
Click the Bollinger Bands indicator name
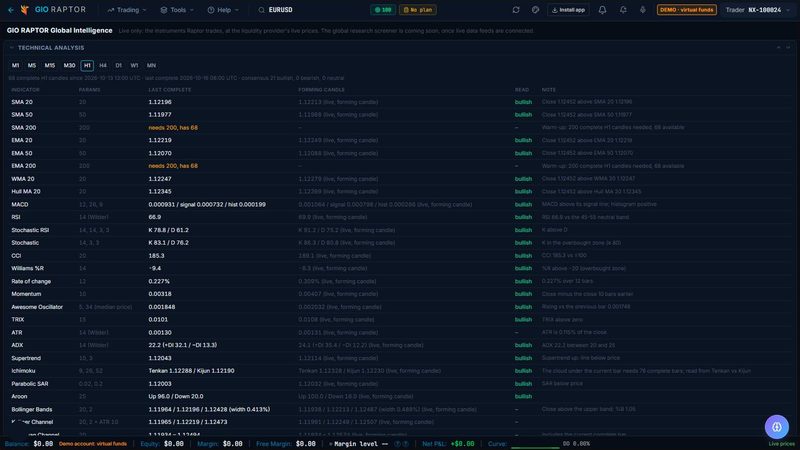pyautogui.click(x=32, y=409)
